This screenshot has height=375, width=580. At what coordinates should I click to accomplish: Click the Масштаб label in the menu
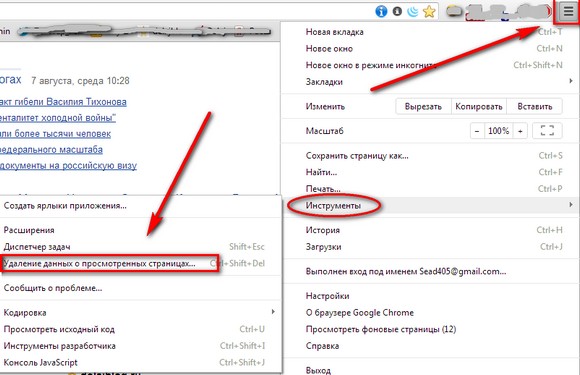(x=324, y=131)
